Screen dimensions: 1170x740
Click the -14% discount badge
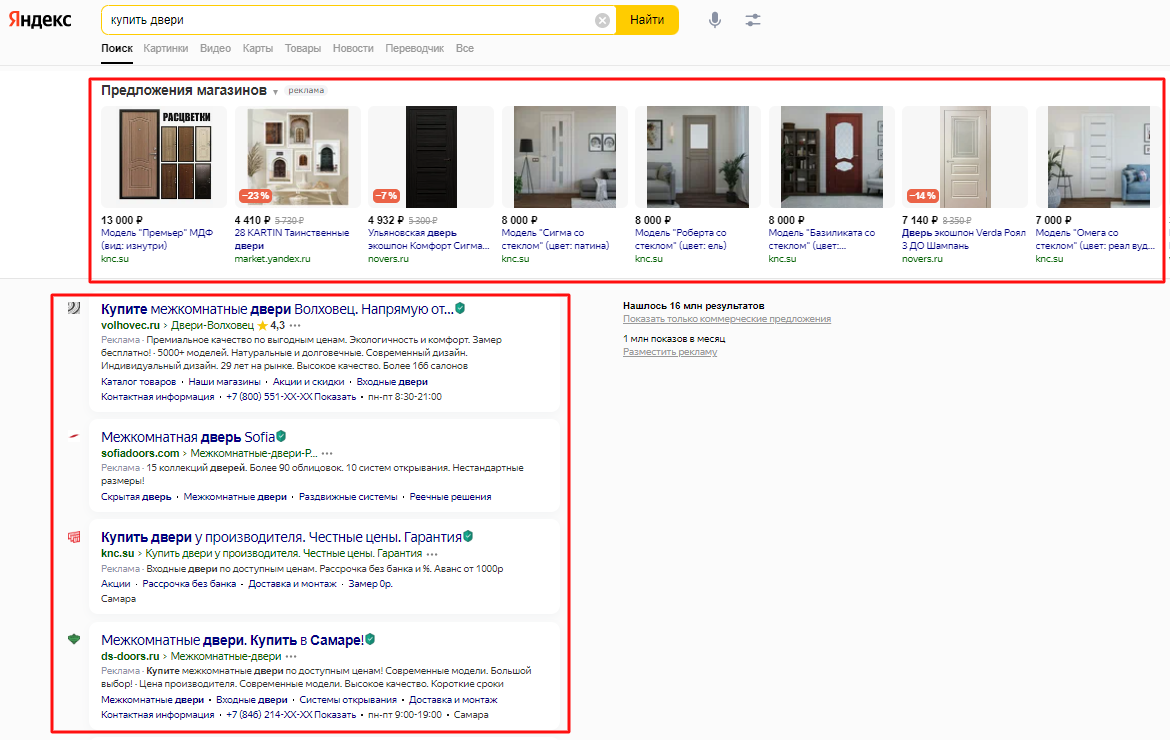(x=922, y=195)
